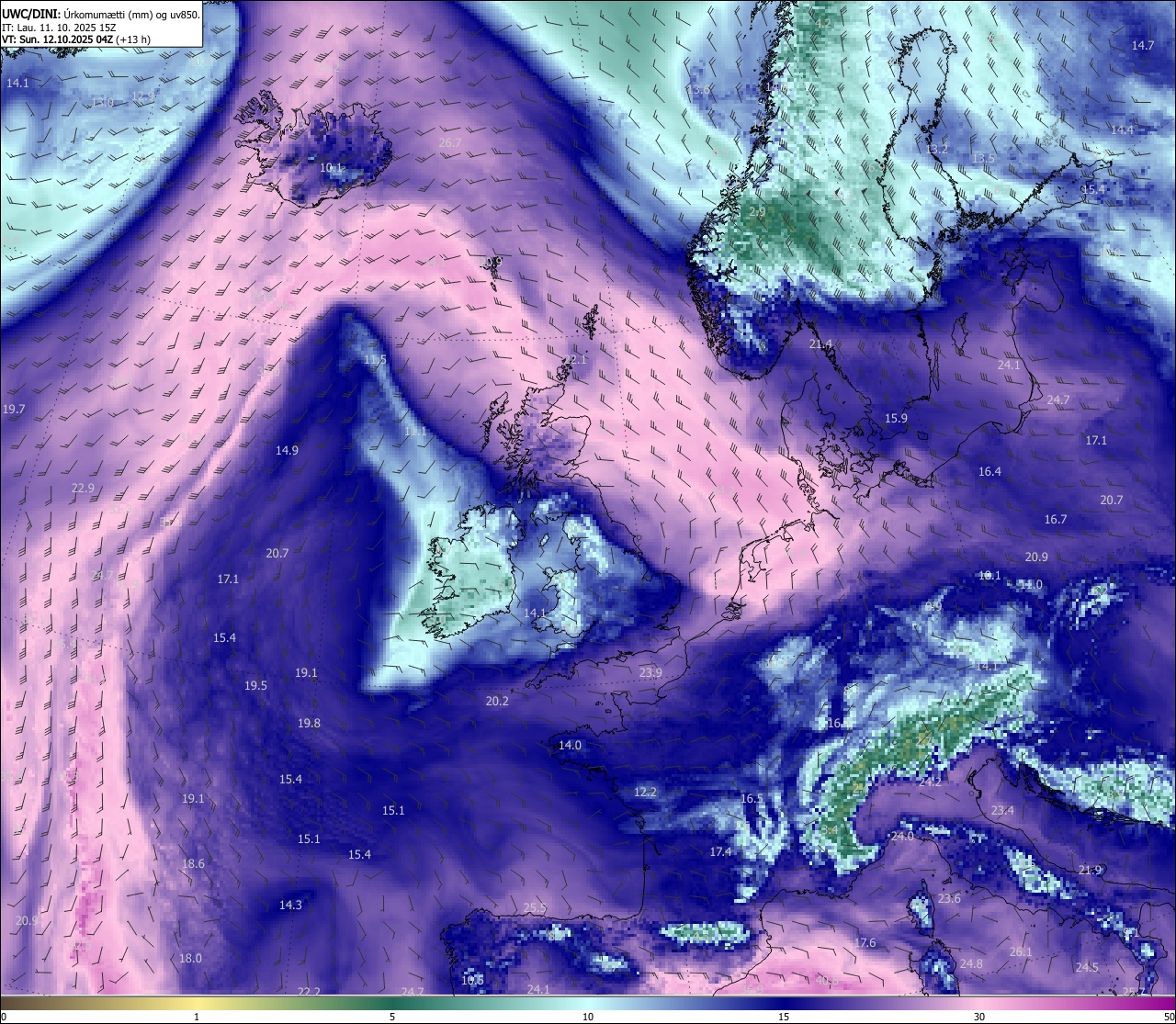1176x1024 pixels.
Task: Click the 19.8 map value
Action: click(x=309, y=723)
